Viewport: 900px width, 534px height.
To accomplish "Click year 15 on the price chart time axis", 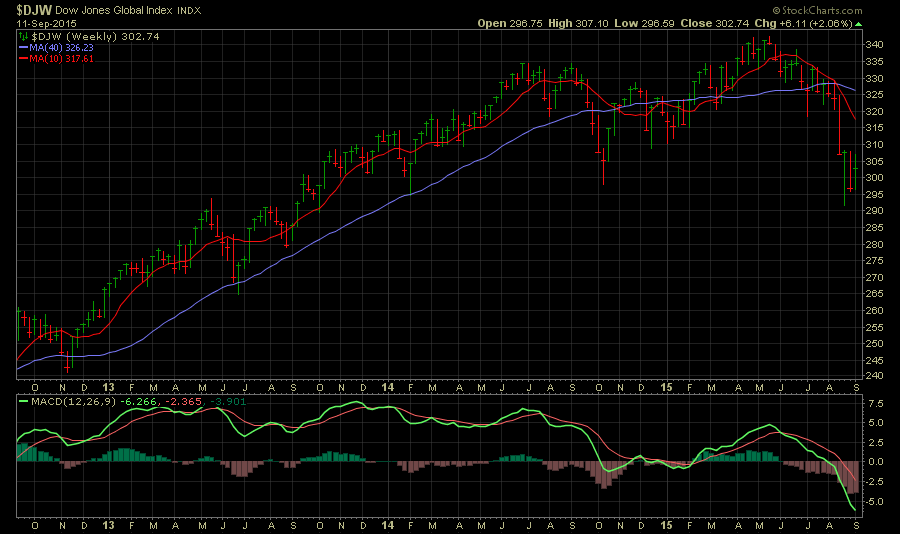I will pos(666,387).
